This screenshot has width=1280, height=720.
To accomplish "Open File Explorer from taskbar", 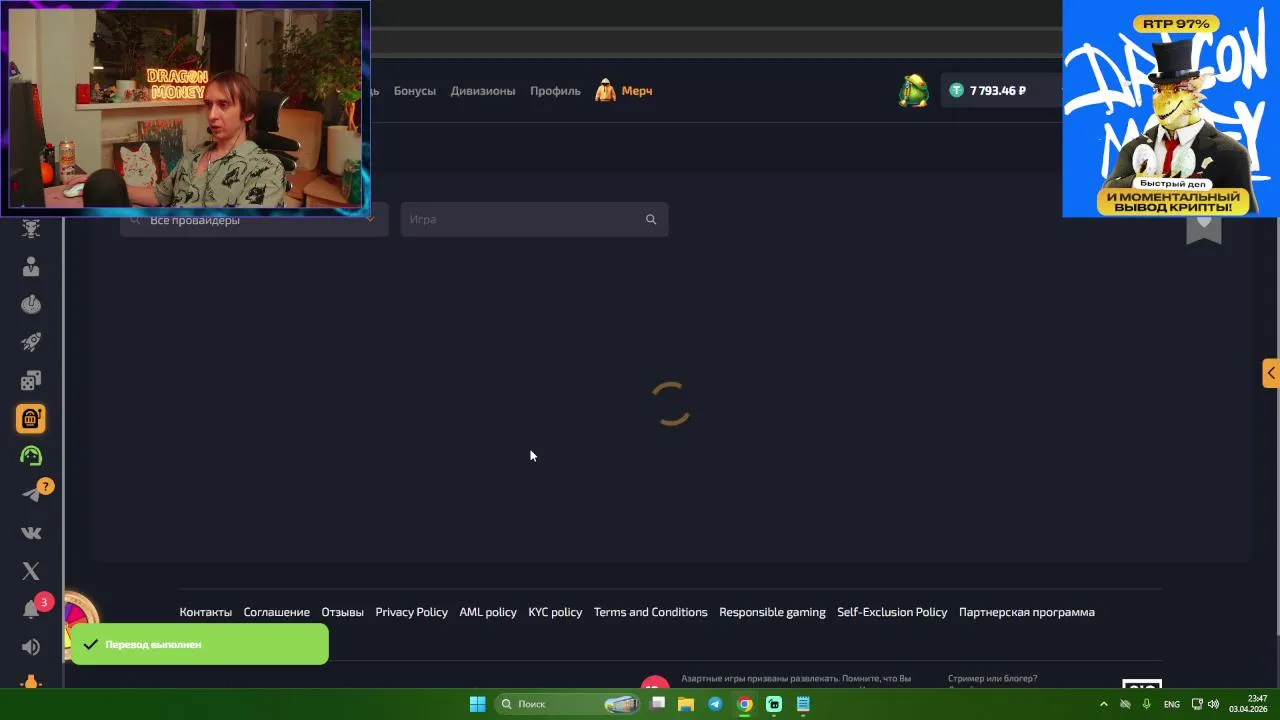I will 686,704.
